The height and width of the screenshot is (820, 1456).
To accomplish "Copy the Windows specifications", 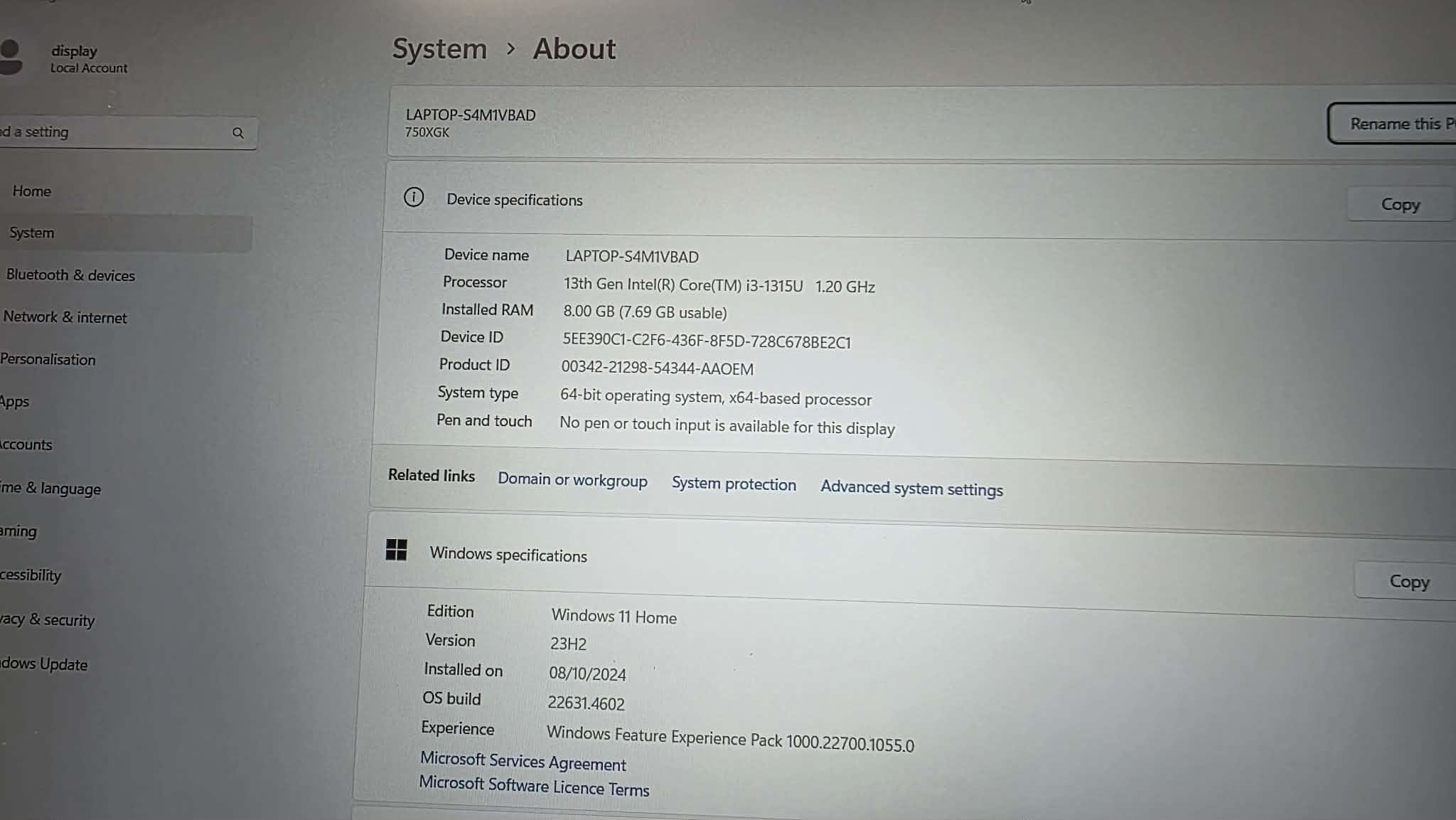I will point(1408,581).
